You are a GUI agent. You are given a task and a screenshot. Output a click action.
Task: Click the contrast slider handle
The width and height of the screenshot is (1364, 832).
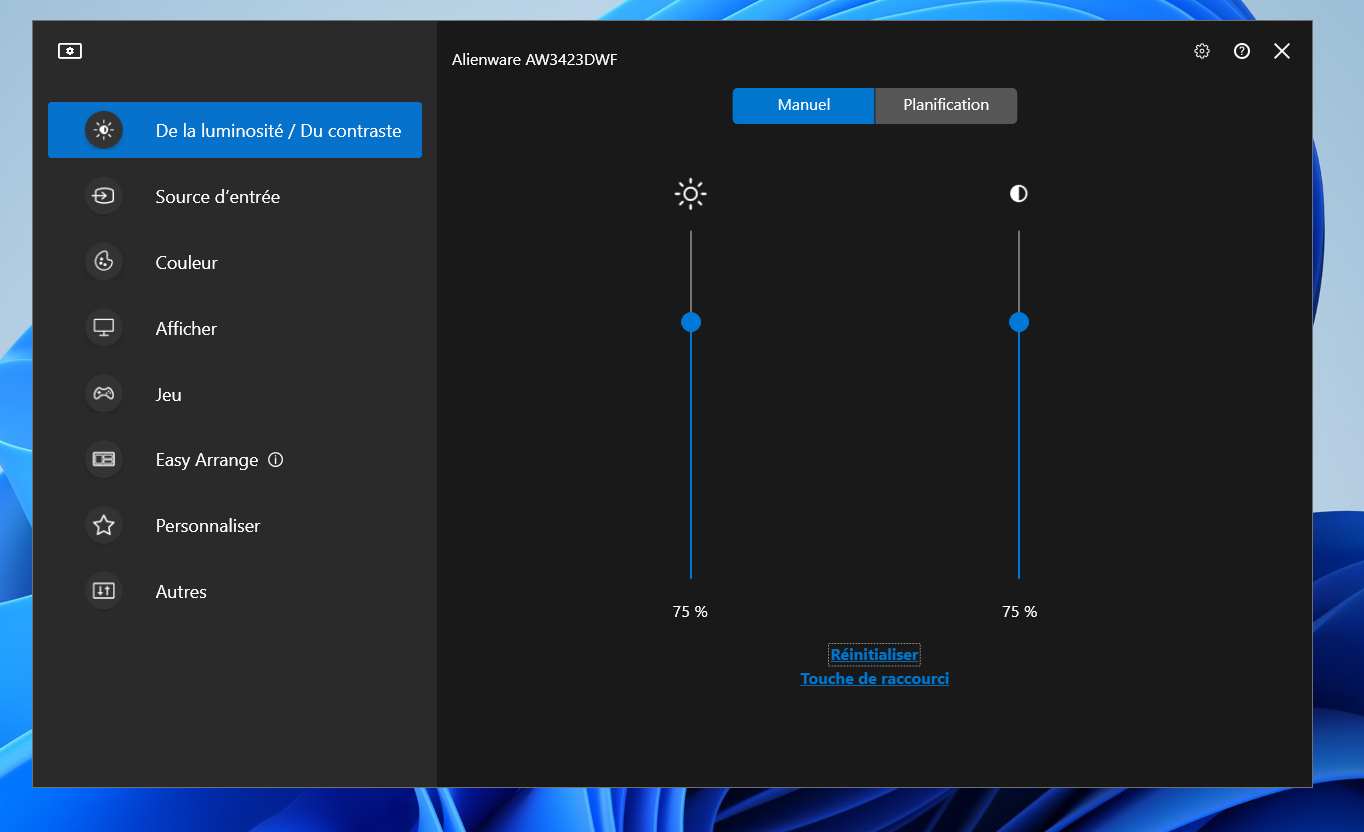point(1019,322)
